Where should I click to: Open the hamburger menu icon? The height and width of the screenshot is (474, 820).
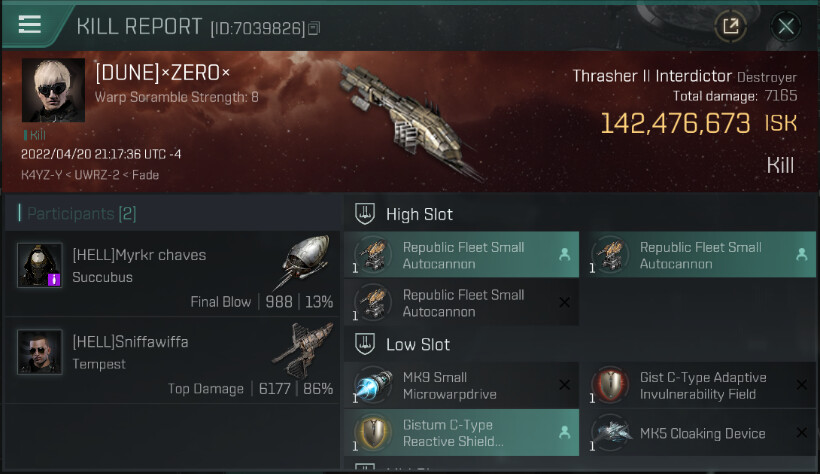[29, 24]
